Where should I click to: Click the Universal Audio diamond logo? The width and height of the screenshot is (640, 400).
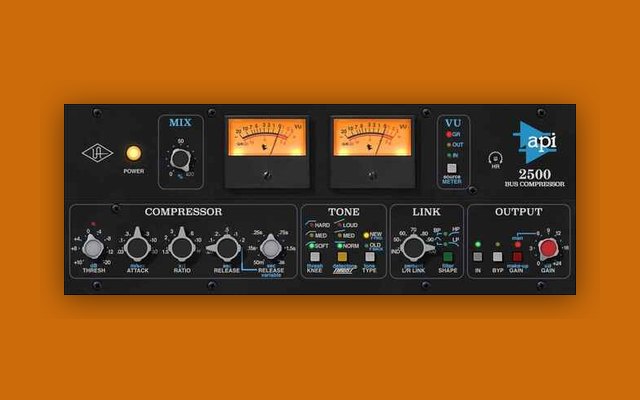point(97,153)
